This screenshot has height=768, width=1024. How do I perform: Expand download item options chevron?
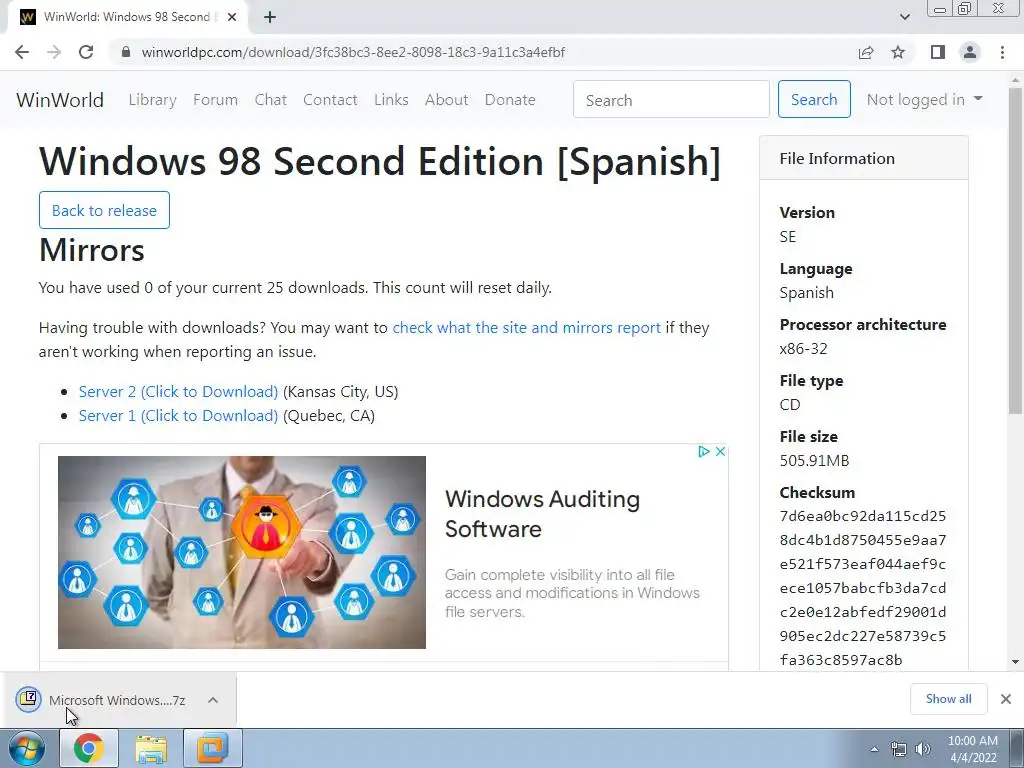point(213,700)
